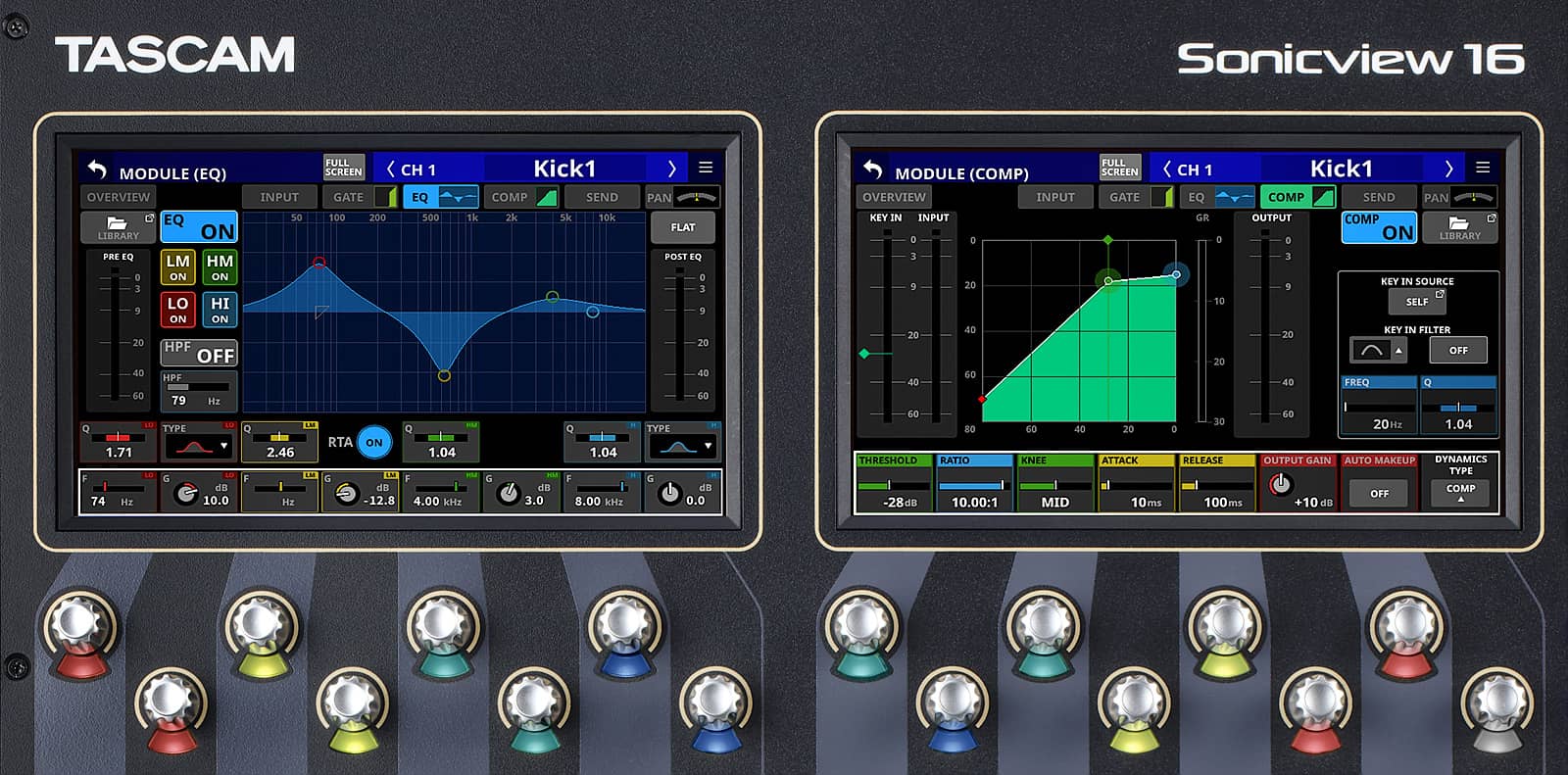Open the KNEE setting showing MID
1568x775 pixels.
[x=1055, y=484]
